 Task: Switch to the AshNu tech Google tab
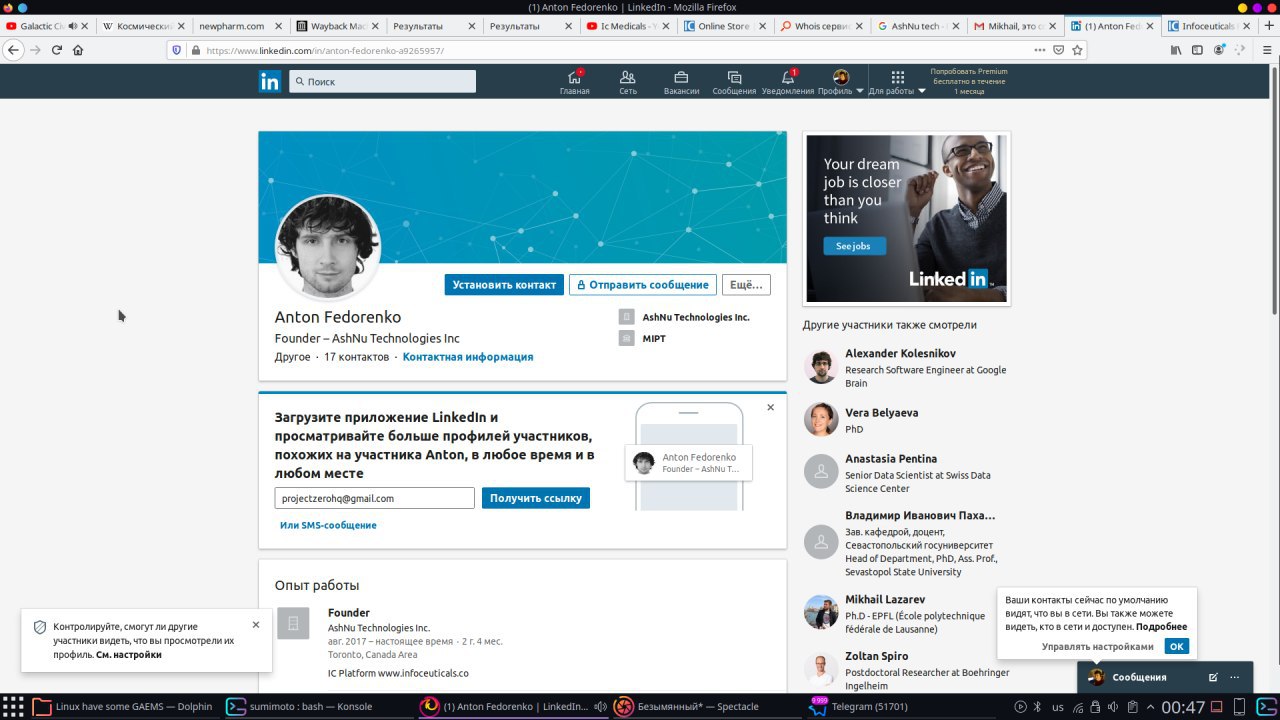(x=918, y=26)
